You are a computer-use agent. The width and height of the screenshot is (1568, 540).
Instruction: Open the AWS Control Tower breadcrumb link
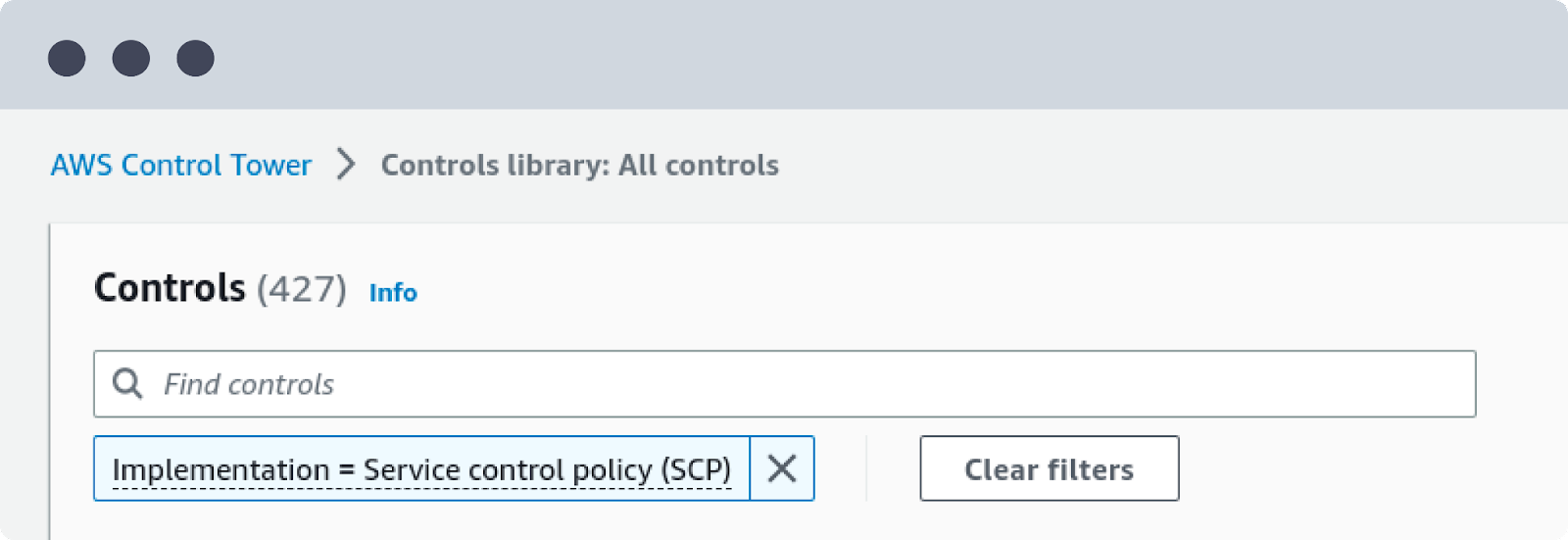(x=181, y=165)
